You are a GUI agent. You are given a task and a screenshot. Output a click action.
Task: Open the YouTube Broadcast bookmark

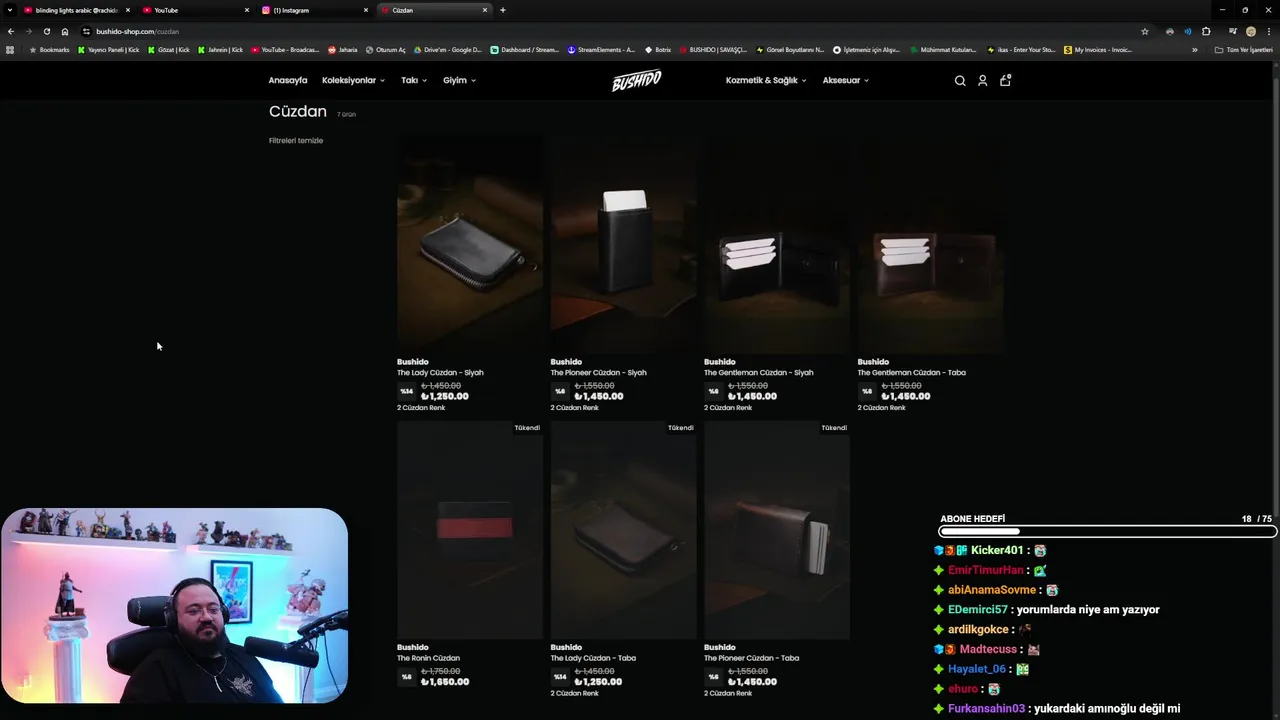(x=285, y=50)
